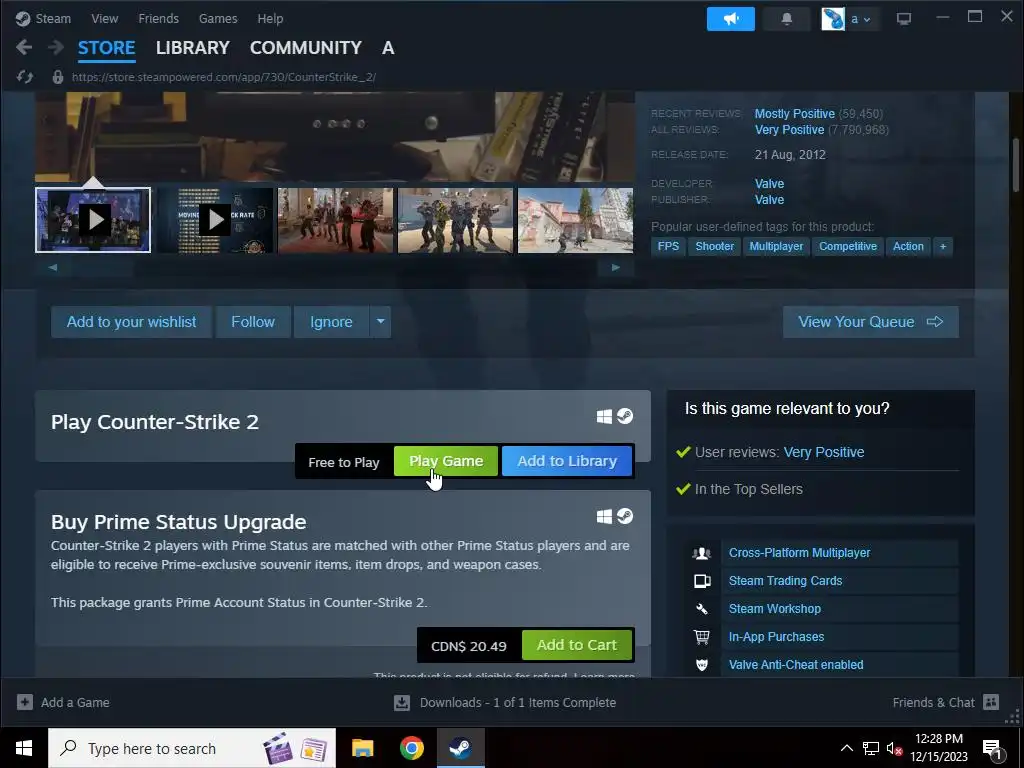Screen dimensions: 1024x768
Task: Follow Counter-Strike 2
Action: [x=253, y=322]
